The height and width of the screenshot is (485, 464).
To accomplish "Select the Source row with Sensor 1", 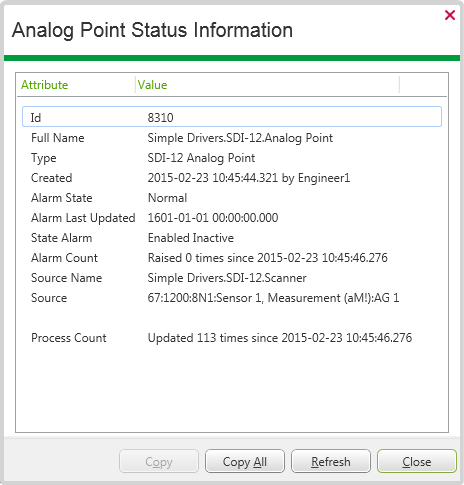I will [x=232, y=298].
